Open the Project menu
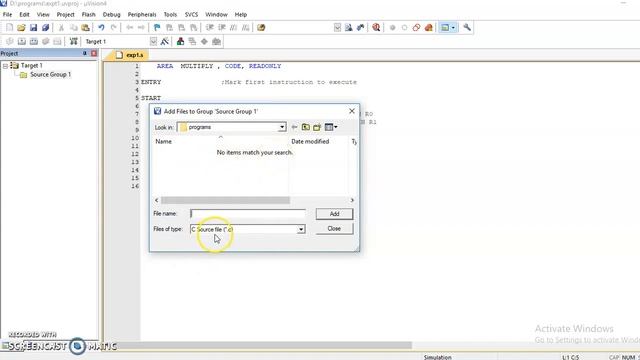Viewport: 640px width, 360px height. tap(65, 14)
